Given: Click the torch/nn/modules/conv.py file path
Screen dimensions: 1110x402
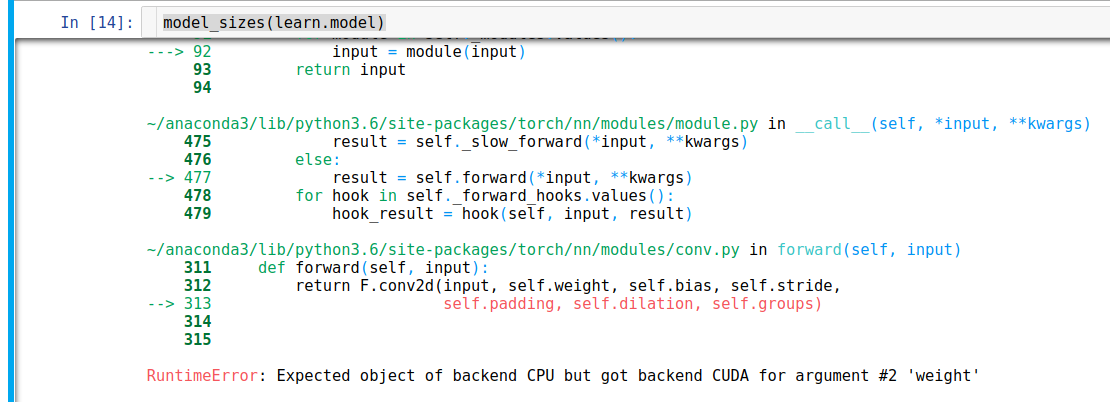Looking at the screenshot, I should 444,250.
